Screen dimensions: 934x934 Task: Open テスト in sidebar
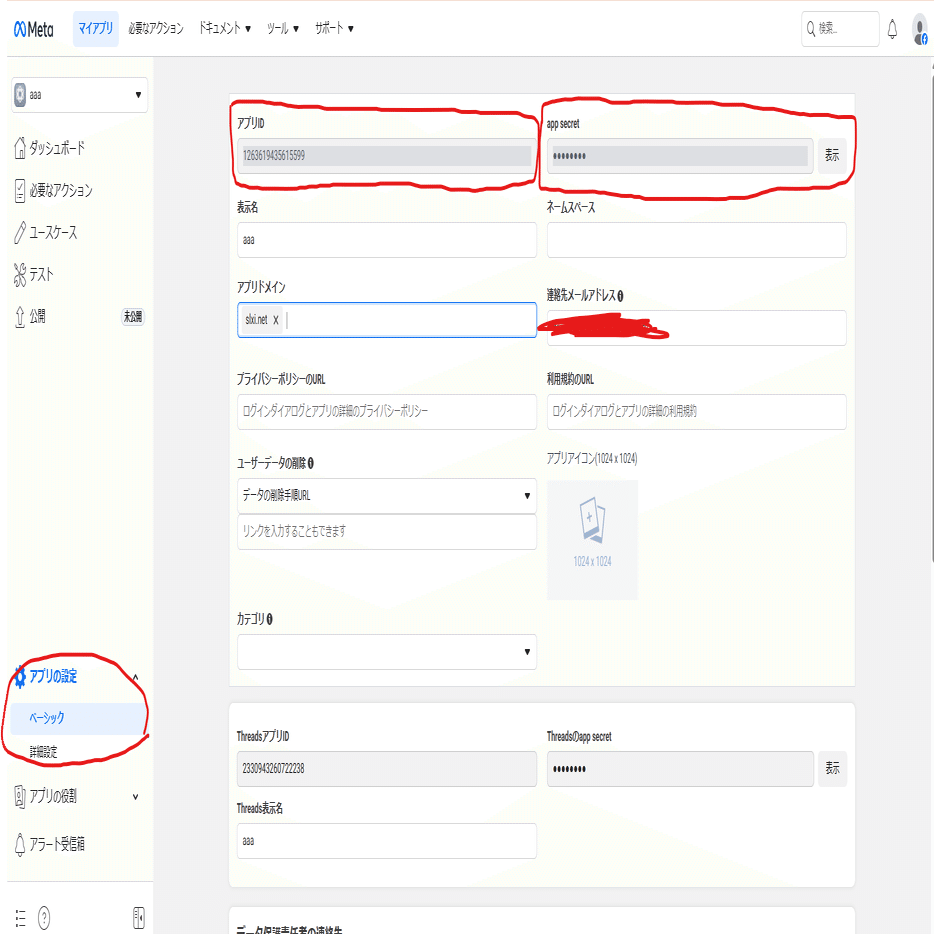(x=41, y=275)
